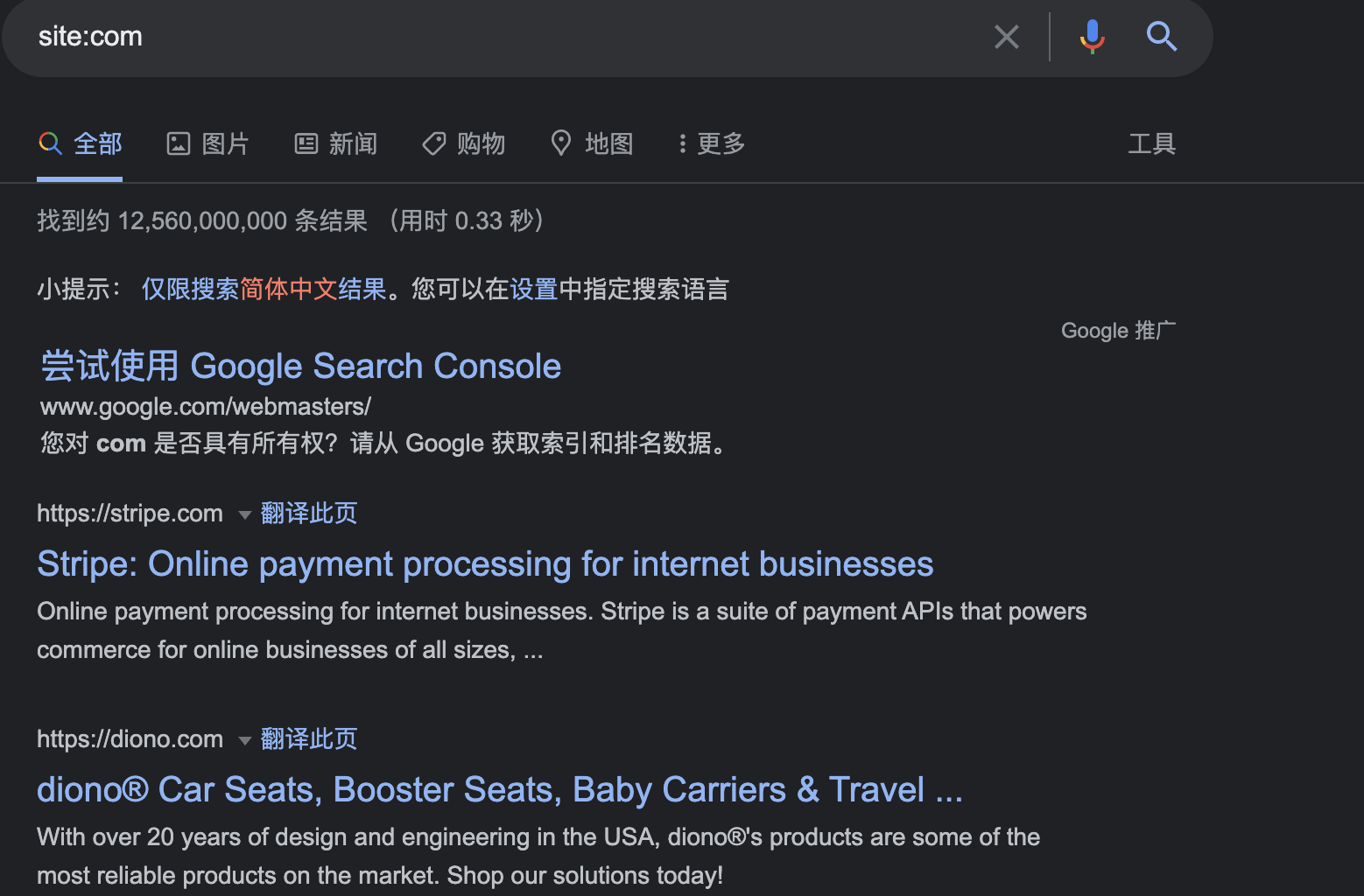The height and width of the screenshot is (896, 1364).
Task: Open the Stripe Online payment processing result
Action: [485, 564]
